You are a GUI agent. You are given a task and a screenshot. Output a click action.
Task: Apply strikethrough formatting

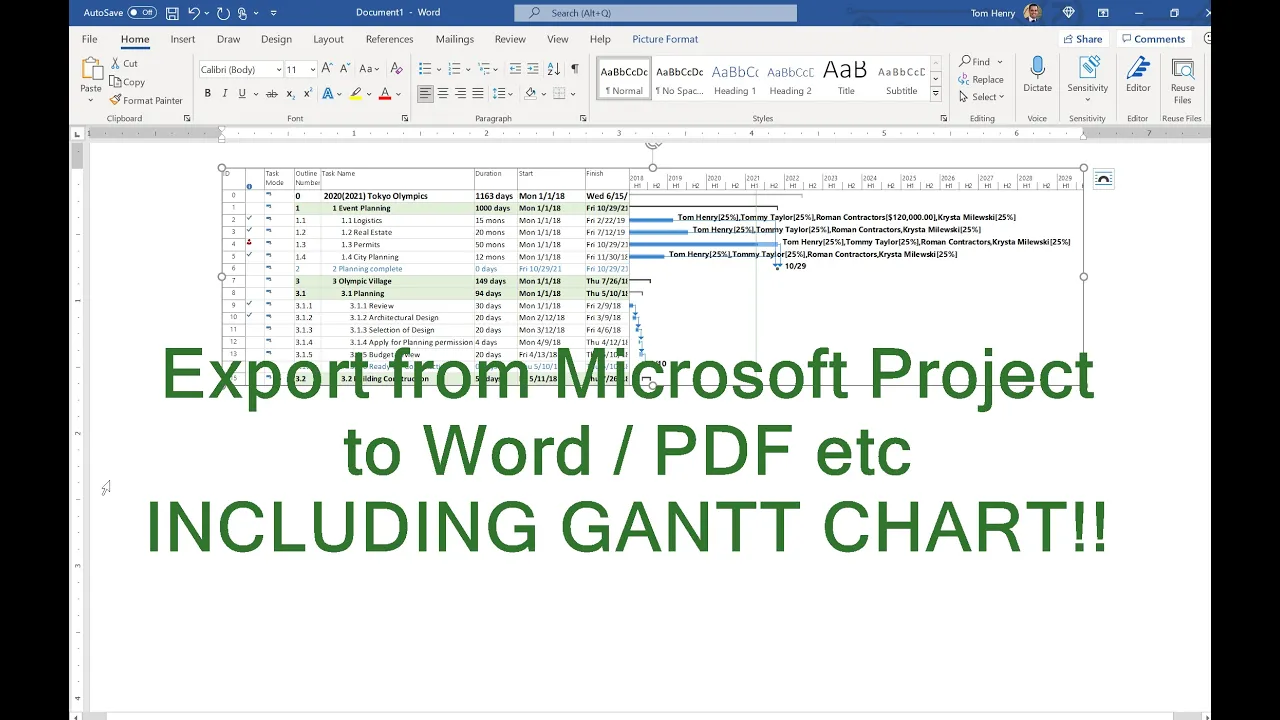pyautogui.click(x=271, y=94)
